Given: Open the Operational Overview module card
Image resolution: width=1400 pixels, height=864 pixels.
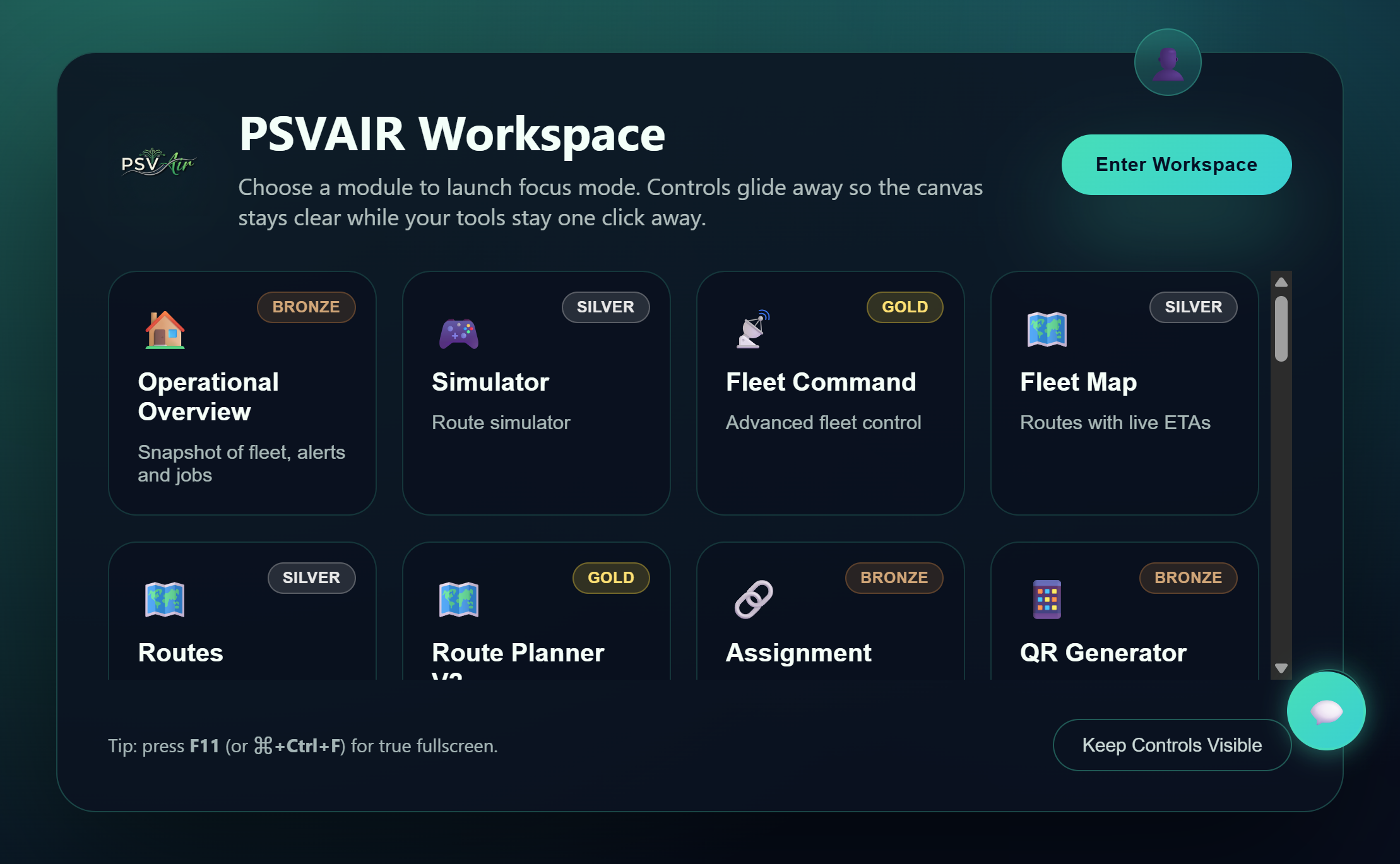Looking at the screenshot, I should pos(242,393).
